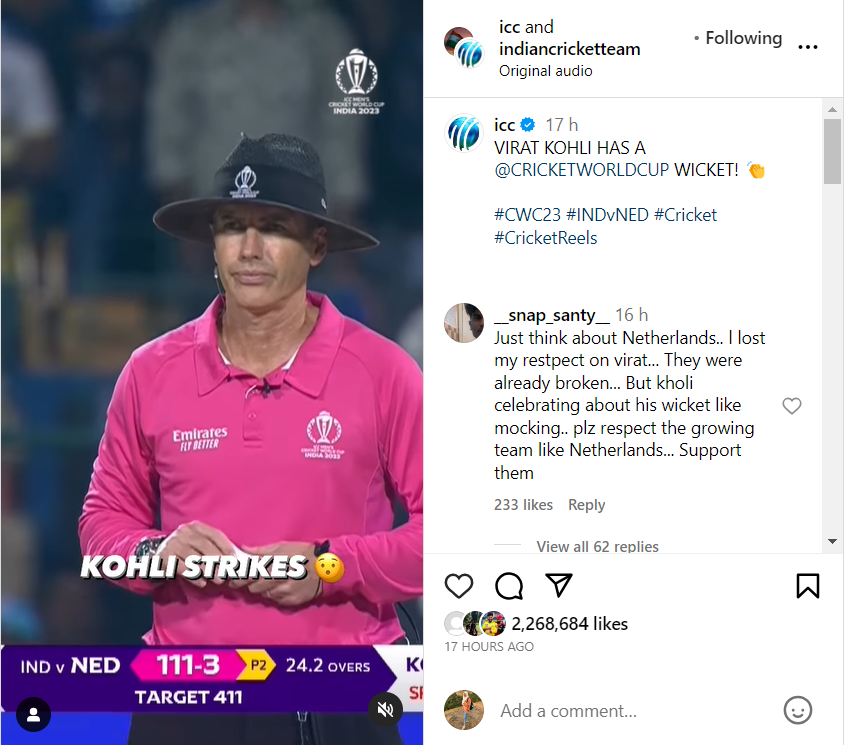Click the comments scrollbar down arrow
The image size is (848, 745).
coord(832,541)
